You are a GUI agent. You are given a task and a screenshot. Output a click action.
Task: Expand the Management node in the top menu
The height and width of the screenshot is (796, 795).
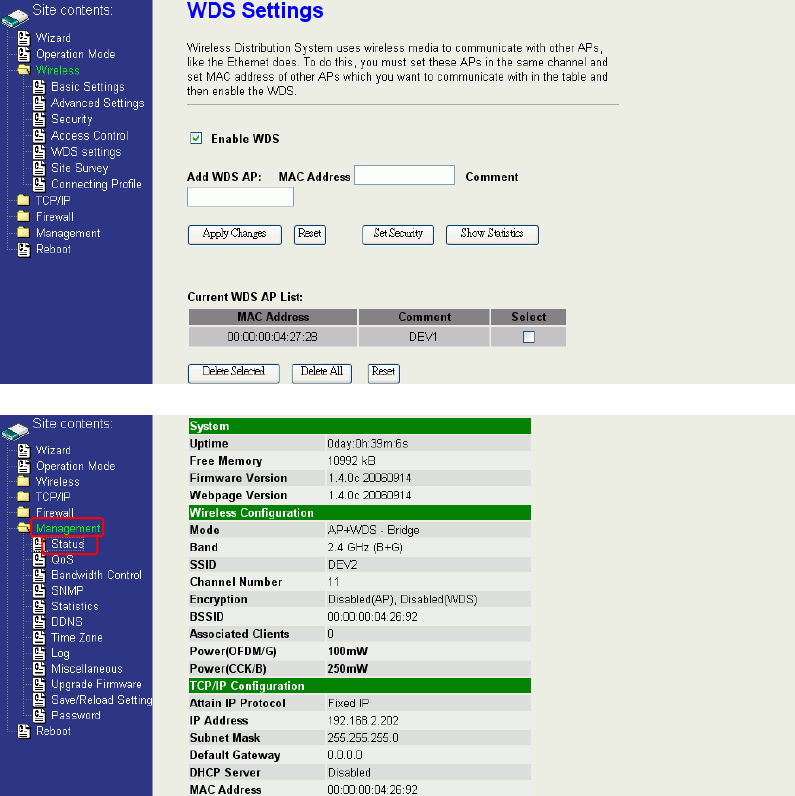(68, 233)
